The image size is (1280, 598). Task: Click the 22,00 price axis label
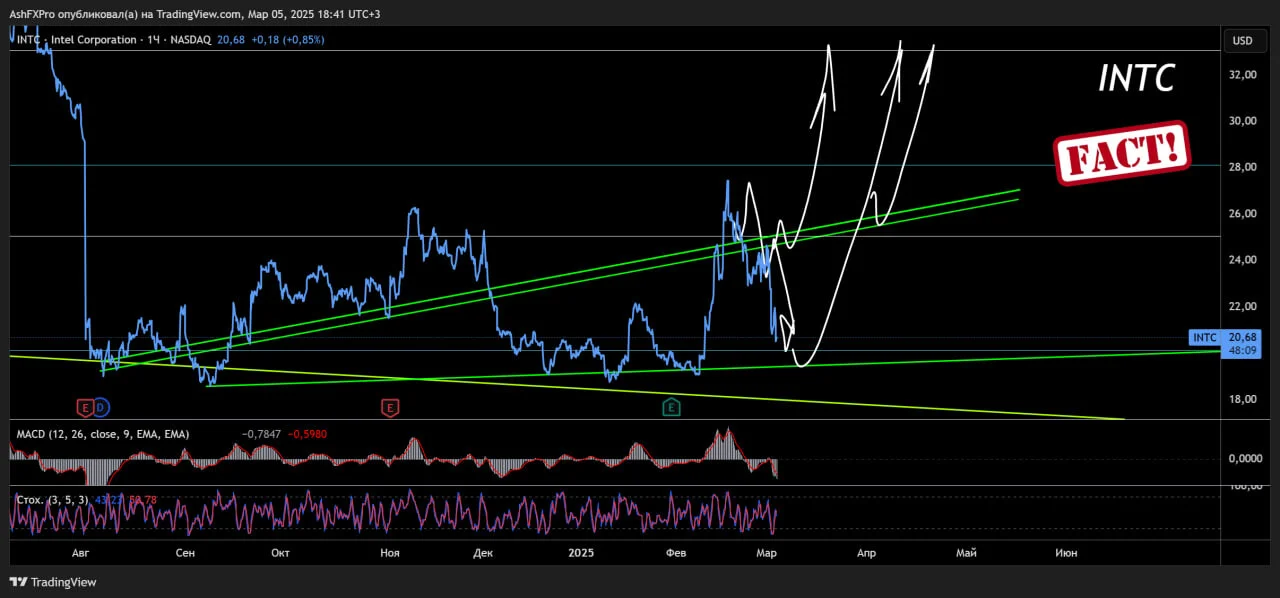coord(1243,306)
